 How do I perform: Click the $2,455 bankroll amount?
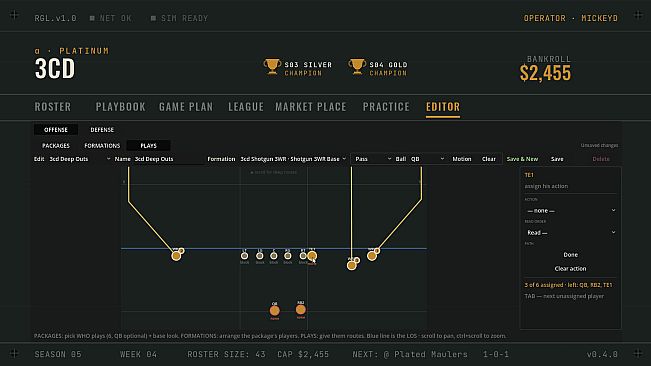pyautogui.click(x=545, y=73)
